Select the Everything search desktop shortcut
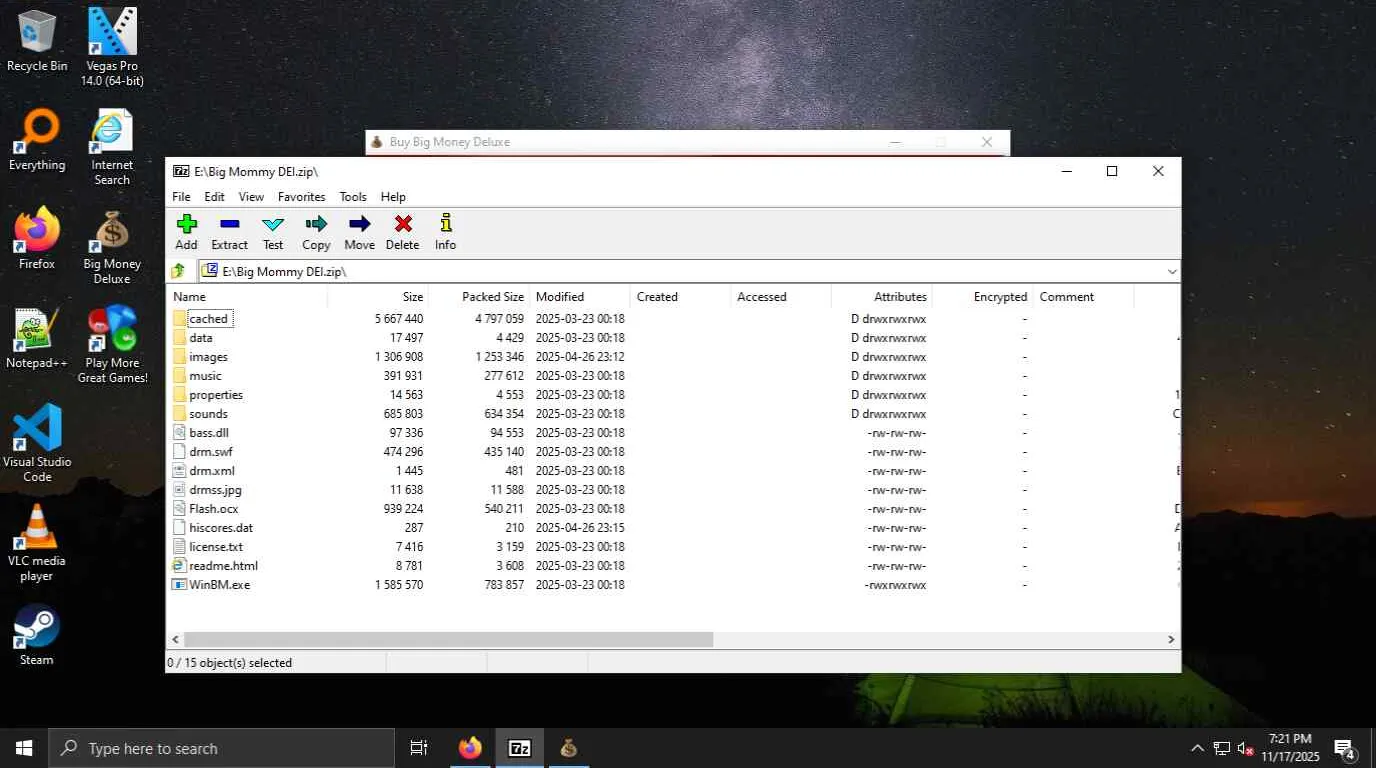This screenshot has height=768, width=1376. coord(37,140)
